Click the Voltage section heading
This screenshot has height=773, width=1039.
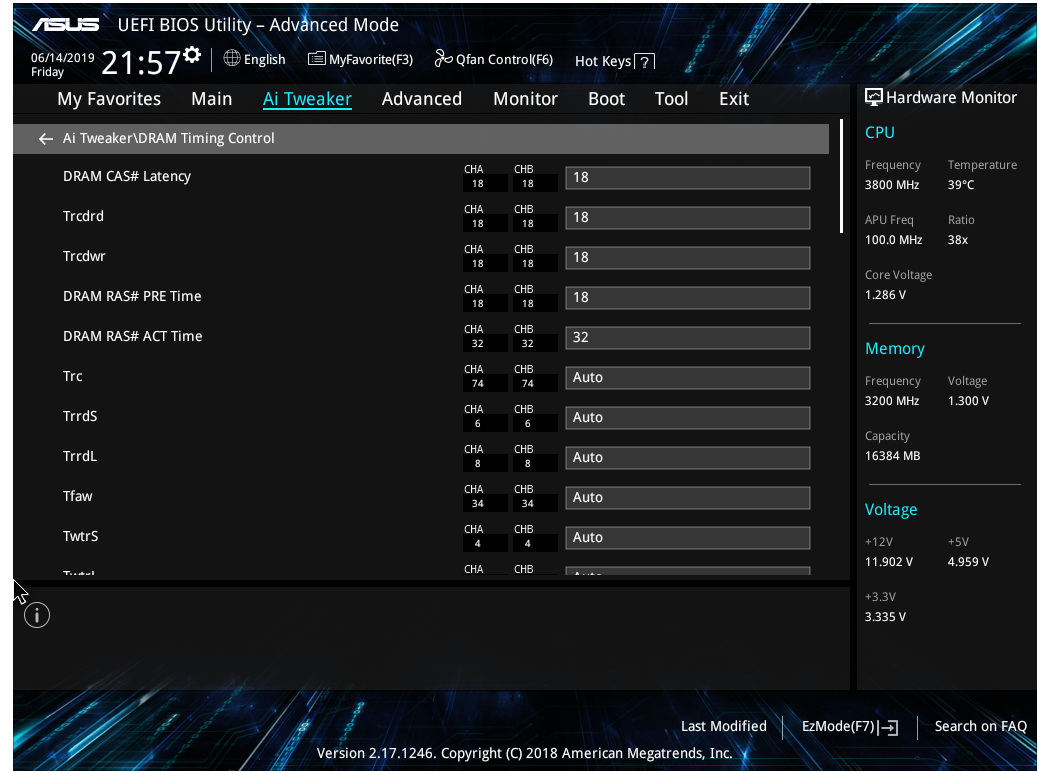point(891,509)
